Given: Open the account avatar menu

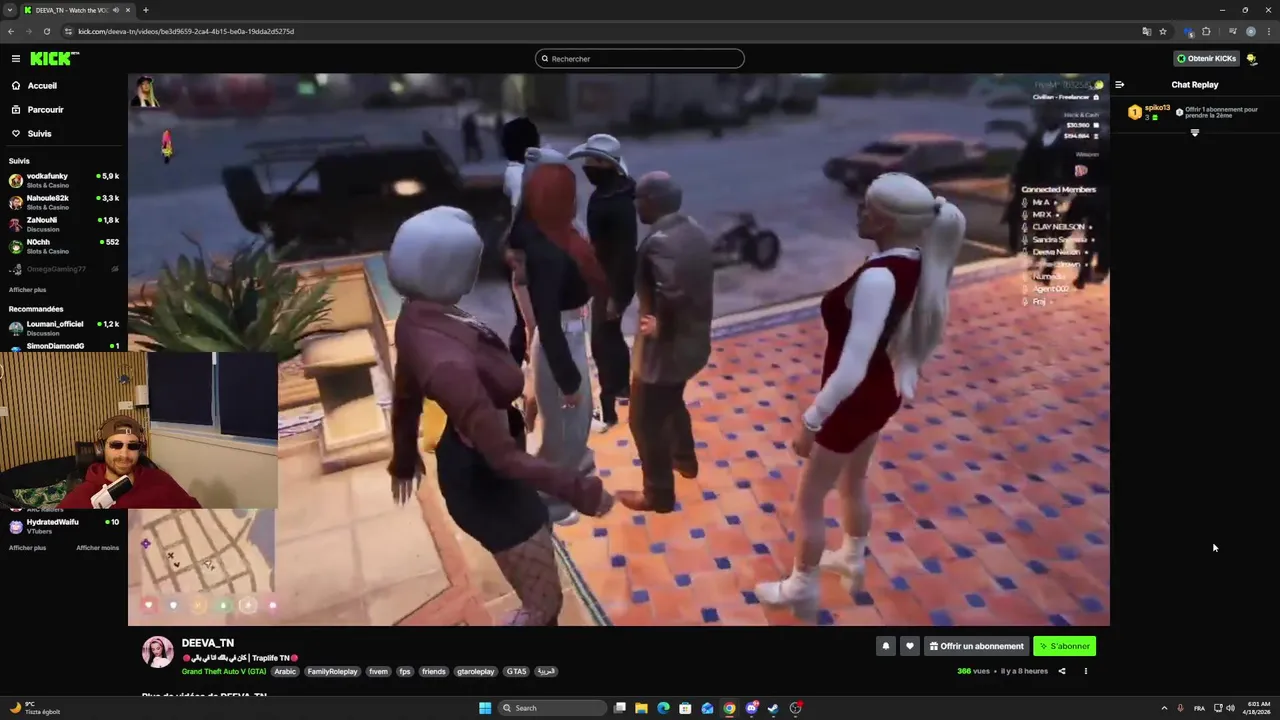Looking at the screenshot, I should point(1252,59).
